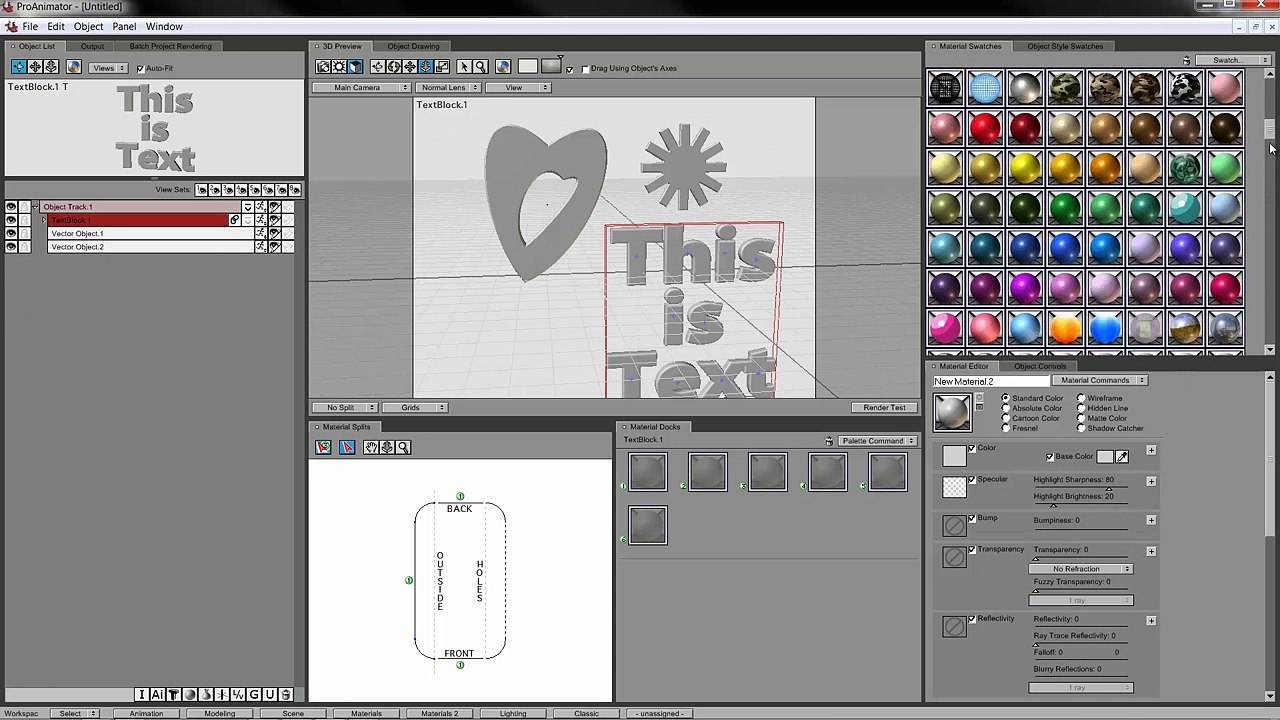This screenshot has width=1280, height=720.
Task: Click the bold T text icon in bottom toolbar
Action: [173, 695]
